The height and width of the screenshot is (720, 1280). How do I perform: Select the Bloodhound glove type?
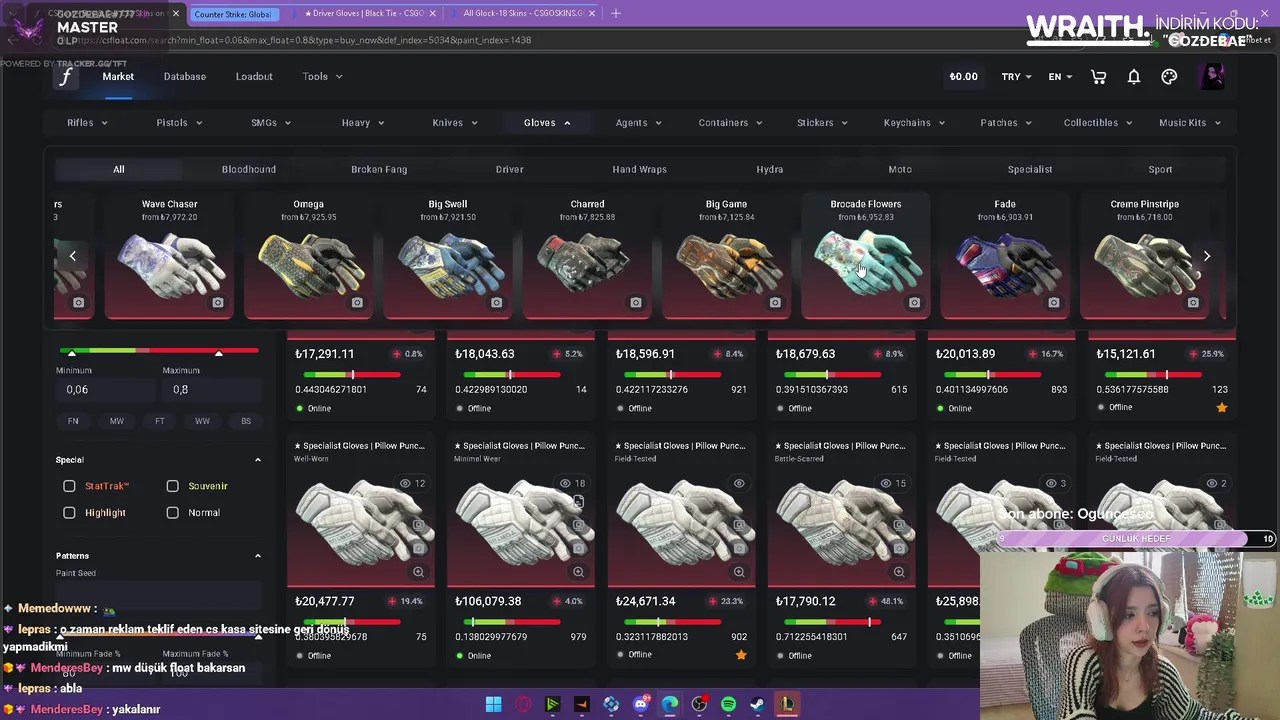click(249, 169)
